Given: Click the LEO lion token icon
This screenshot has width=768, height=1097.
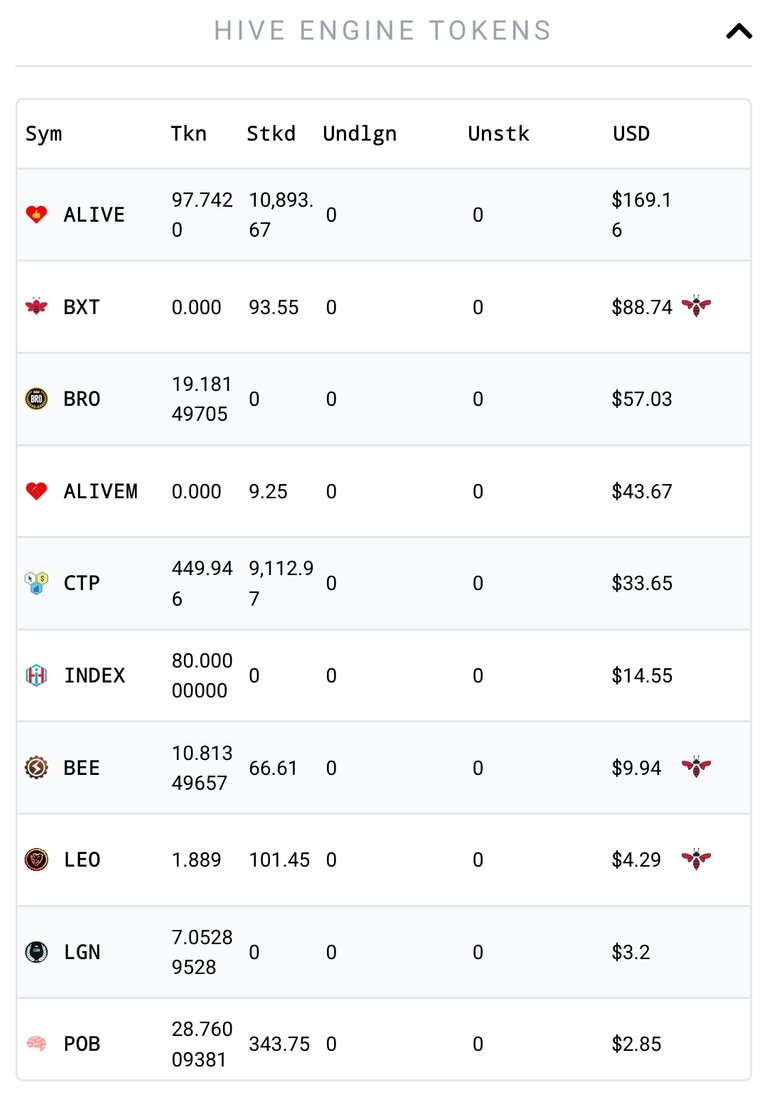Looking at the screenshot, I should tap(36, 859).
